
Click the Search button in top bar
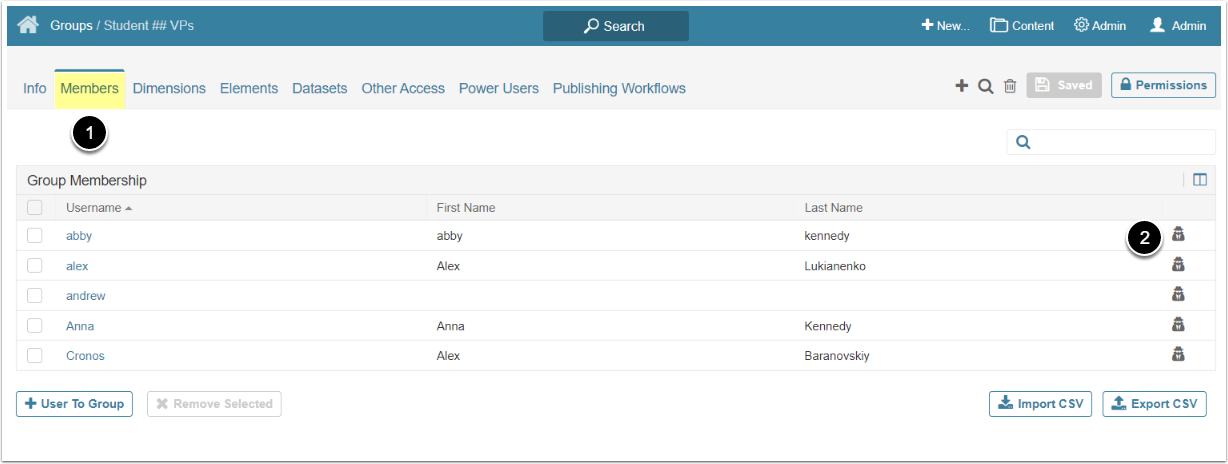616,26
